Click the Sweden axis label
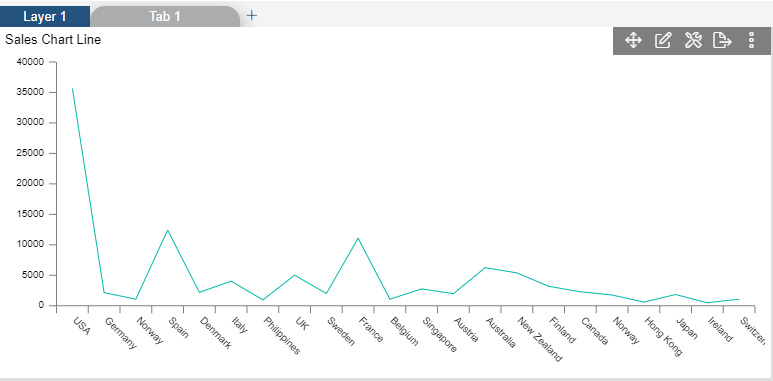773x381 pixels. (341, 332)
